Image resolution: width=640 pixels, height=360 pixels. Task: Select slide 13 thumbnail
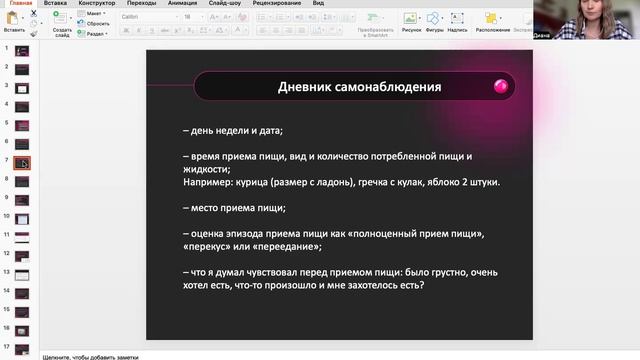pyautogui.click(x=22, y=275)
